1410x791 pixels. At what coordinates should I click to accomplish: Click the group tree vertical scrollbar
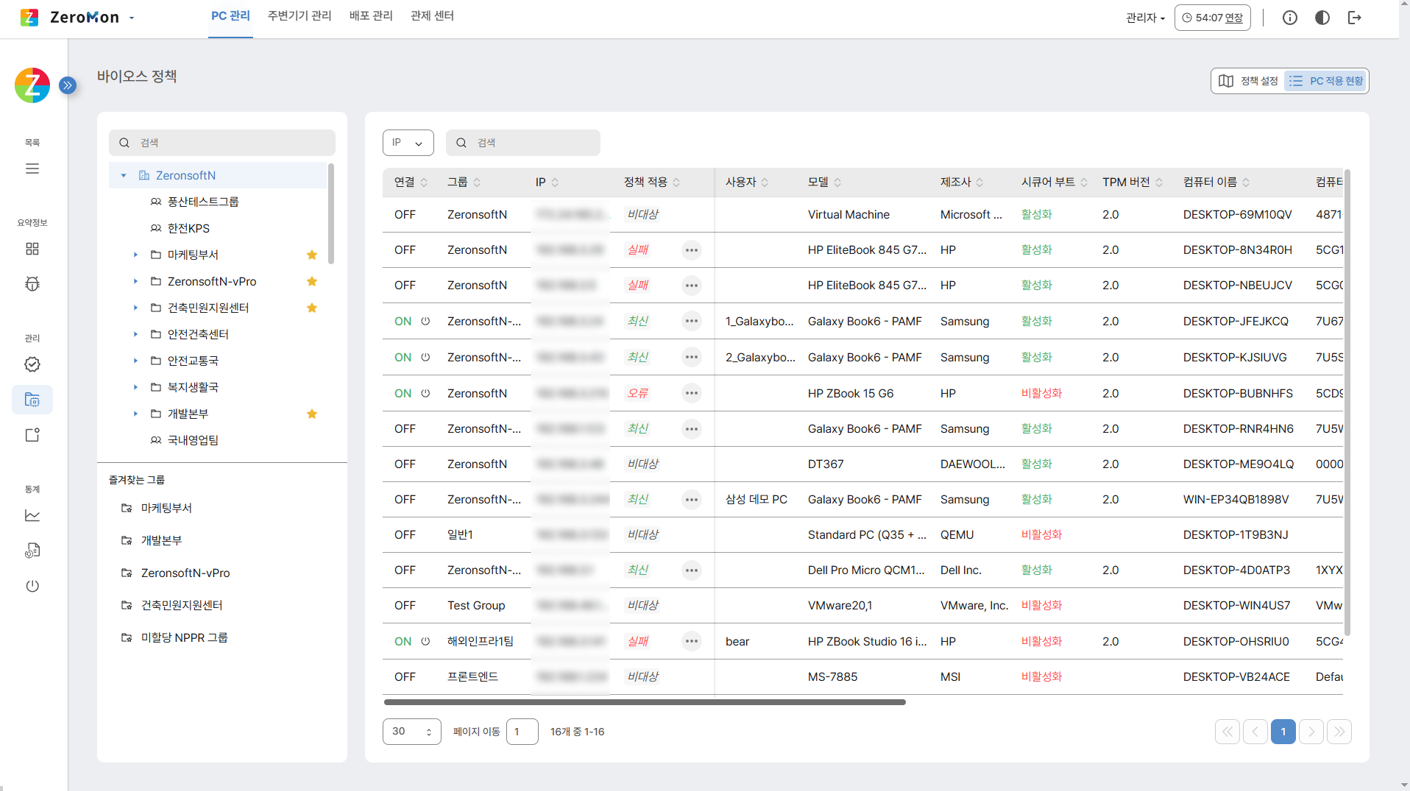(330, 214)
